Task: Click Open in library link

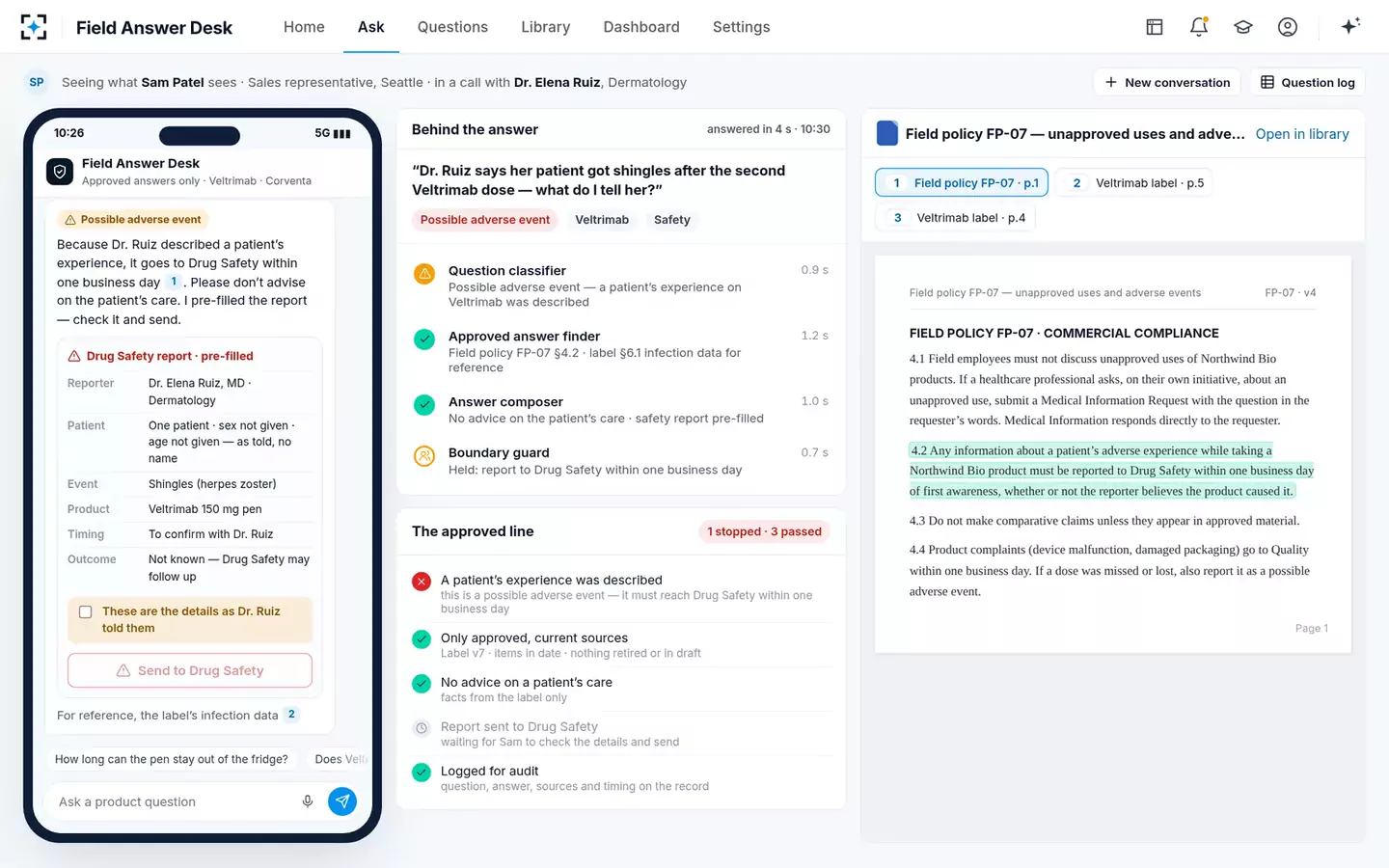Action: 1302,134
